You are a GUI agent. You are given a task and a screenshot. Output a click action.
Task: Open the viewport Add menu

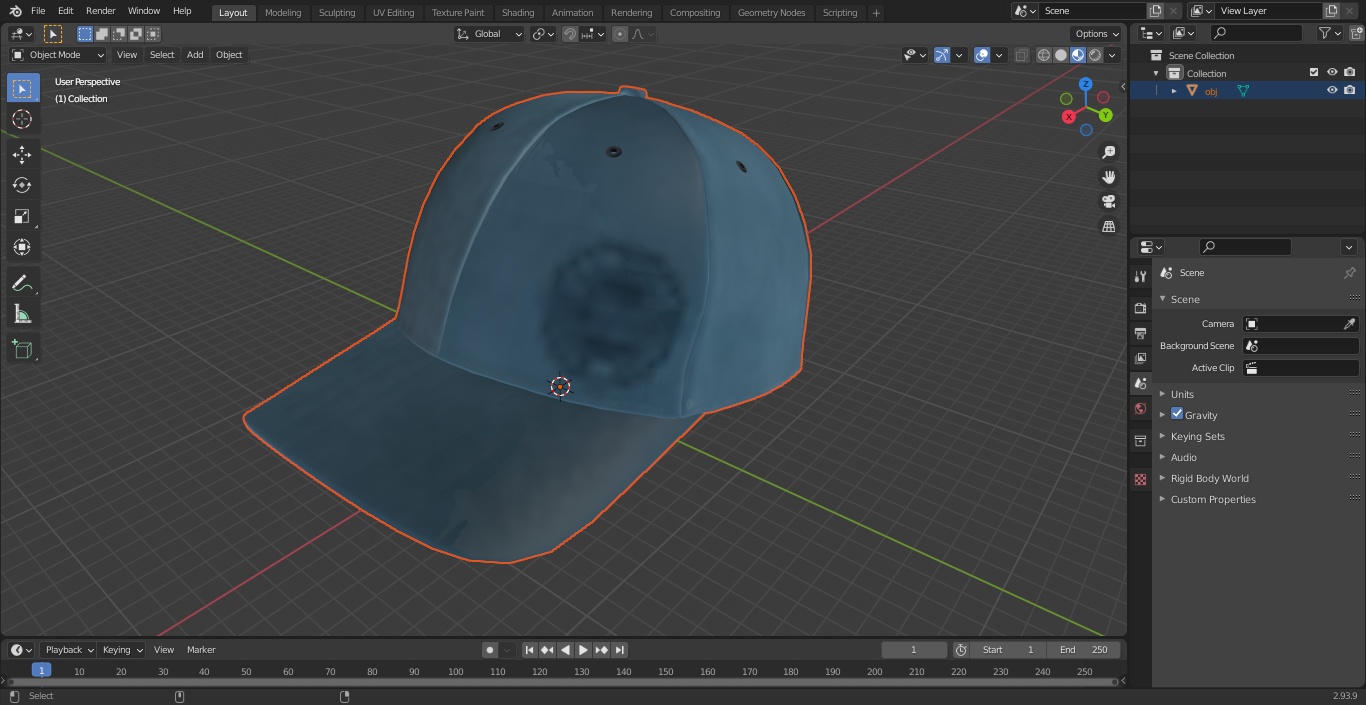195,55
